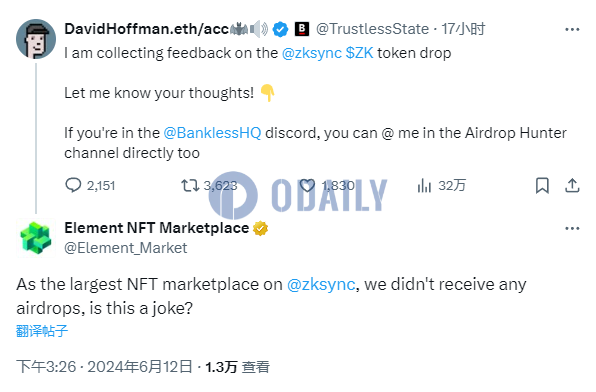Screen dimensions: 596x392
Task: Click the retweet icon showing 3,623
Action: (x=189, y=185)
